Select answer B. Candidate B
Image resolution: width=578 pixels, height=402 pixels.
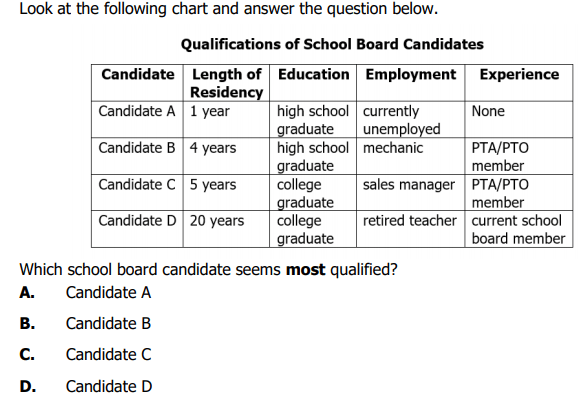pyautogui.click(x=85, y=324)
